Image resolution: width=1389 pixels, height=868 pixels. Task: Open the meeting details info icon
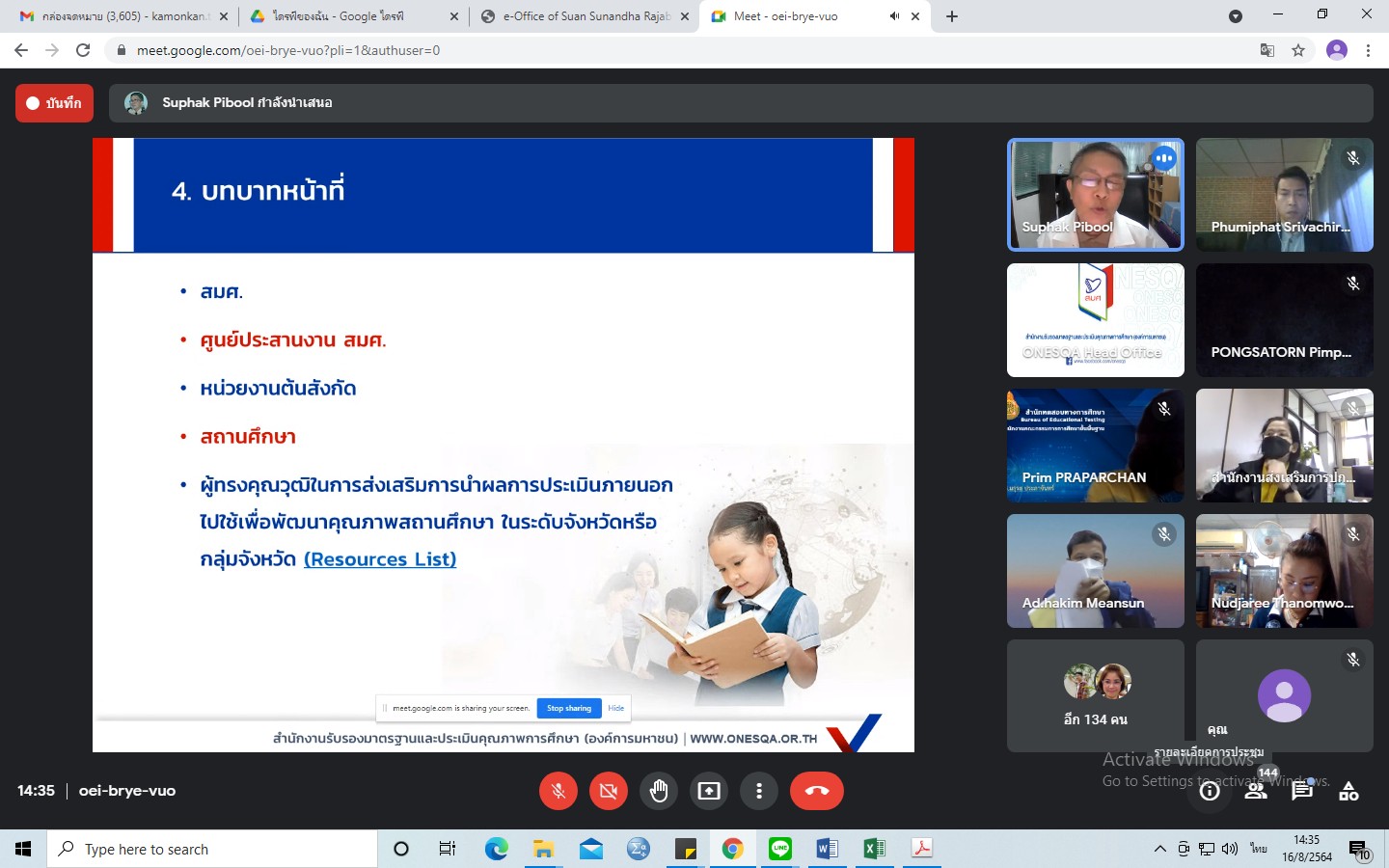pos(1210,792)
